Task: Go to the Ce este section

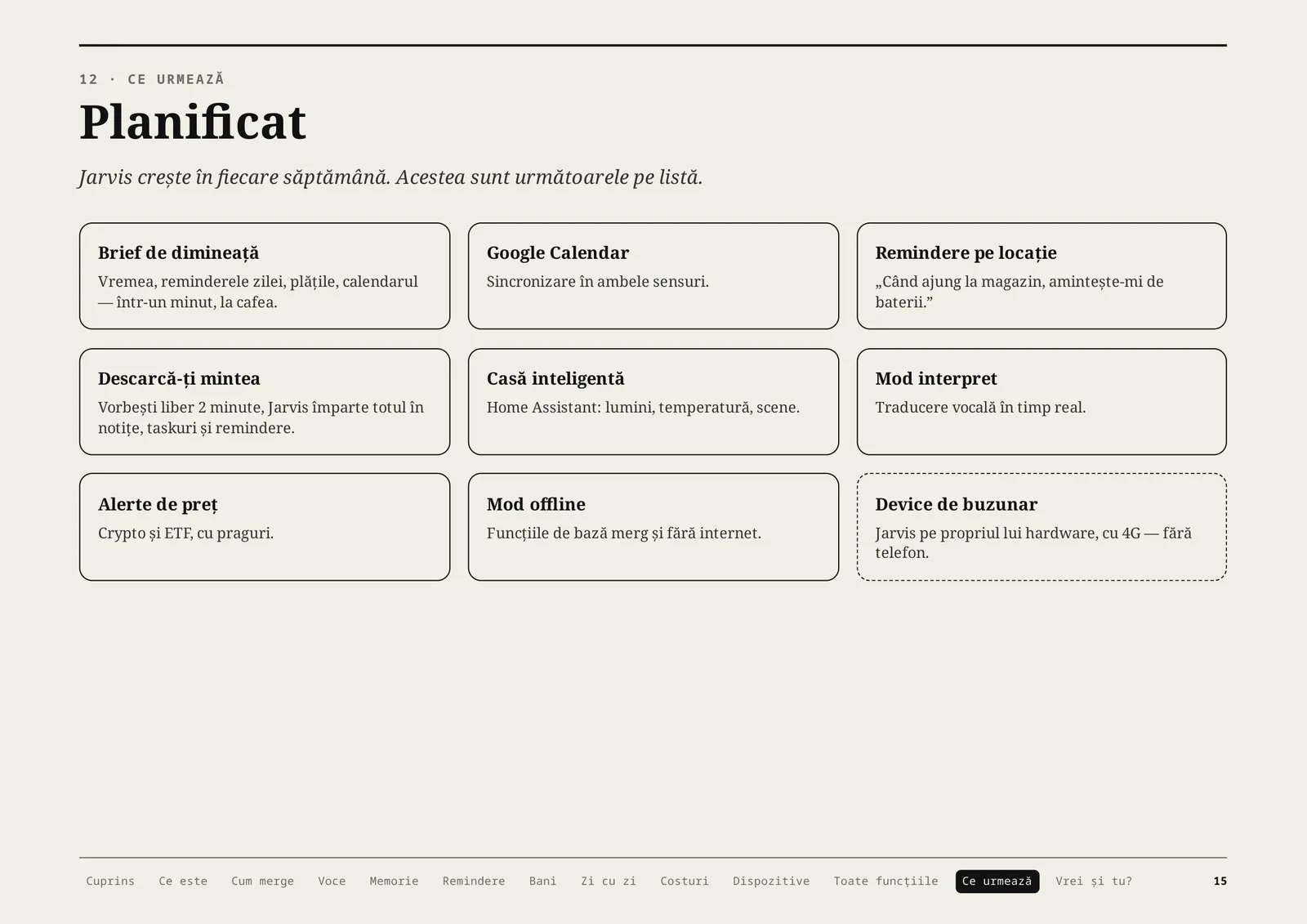Action: click(x=183, y=881)
